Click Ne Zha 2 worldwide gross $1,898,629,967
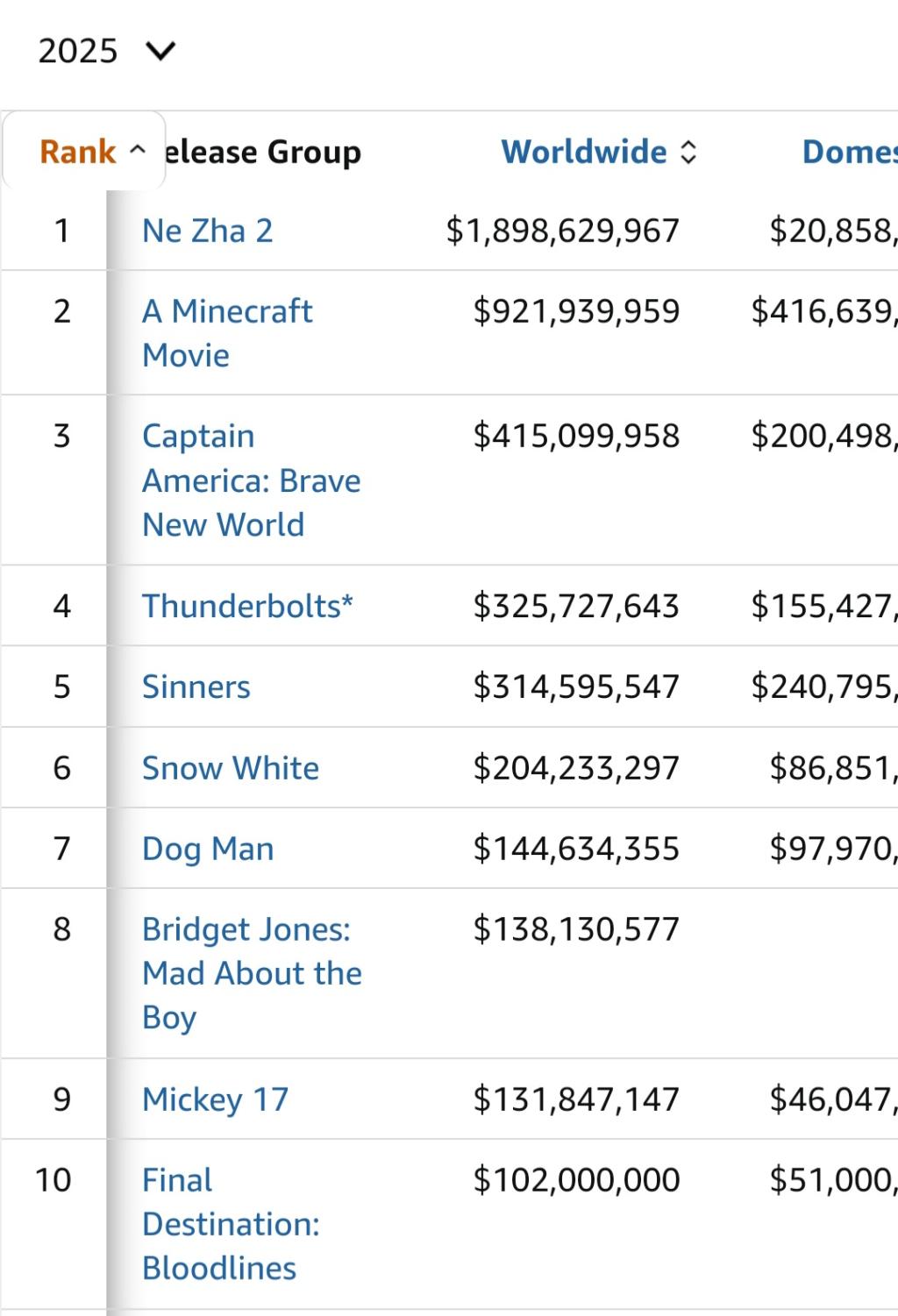 563,231
